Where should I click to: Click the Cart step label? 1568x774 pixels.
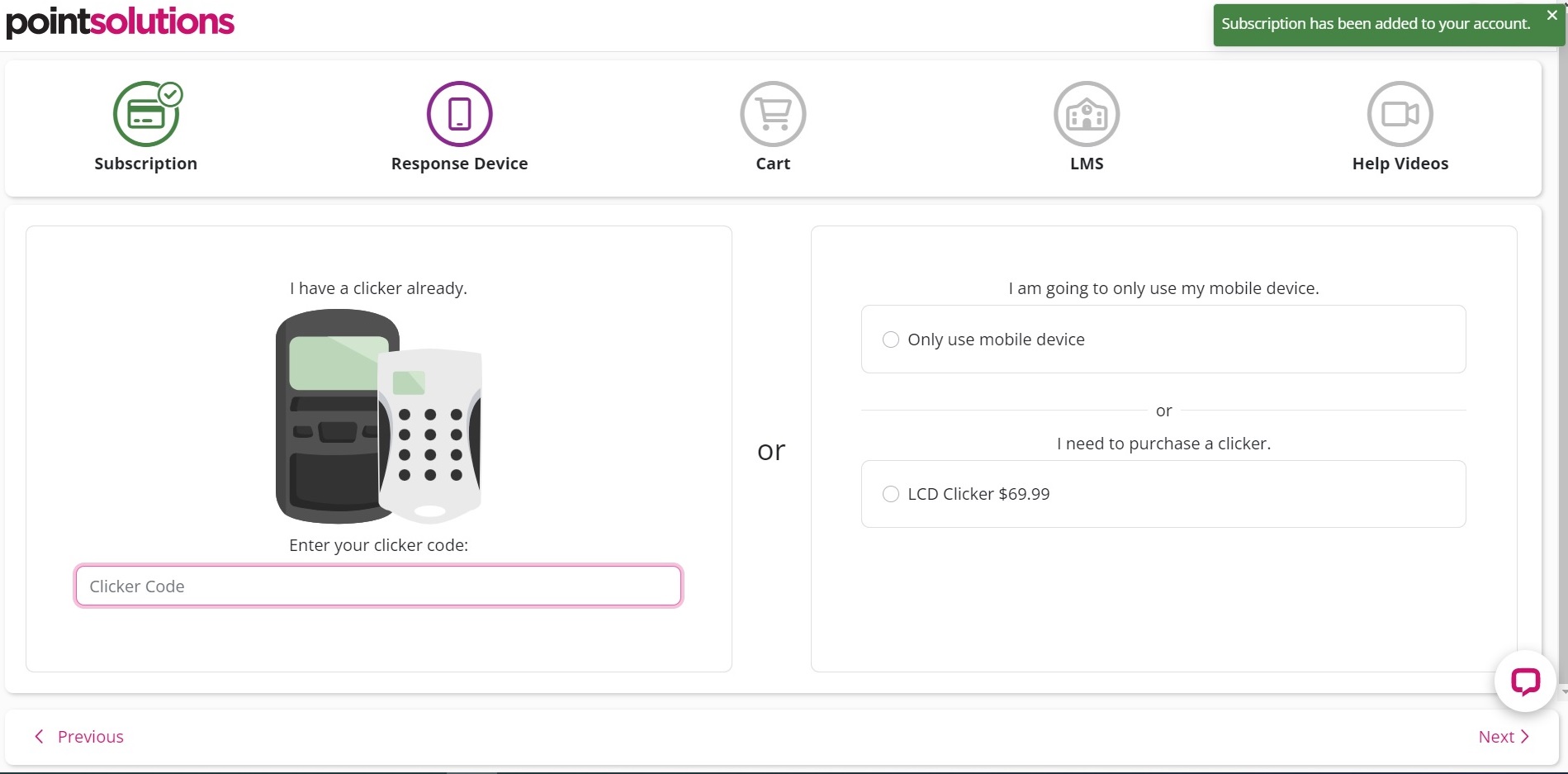[x=773, y=164]
